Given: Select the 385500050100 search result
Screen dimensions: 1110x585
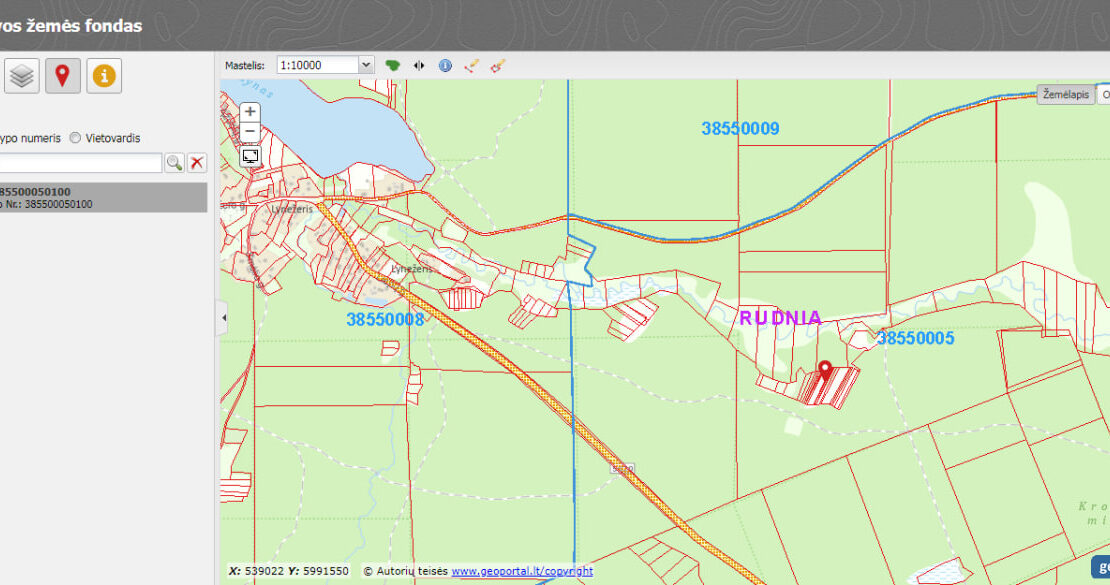Looking at the screenshot, I should (100, 197).
